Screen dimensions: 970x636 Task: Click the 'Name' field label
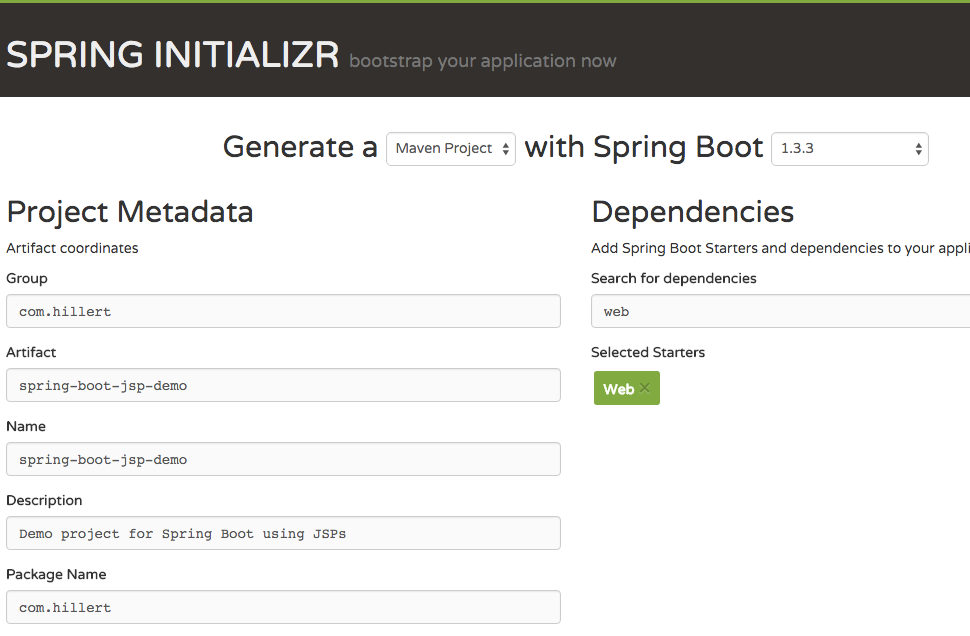(26, 426)
